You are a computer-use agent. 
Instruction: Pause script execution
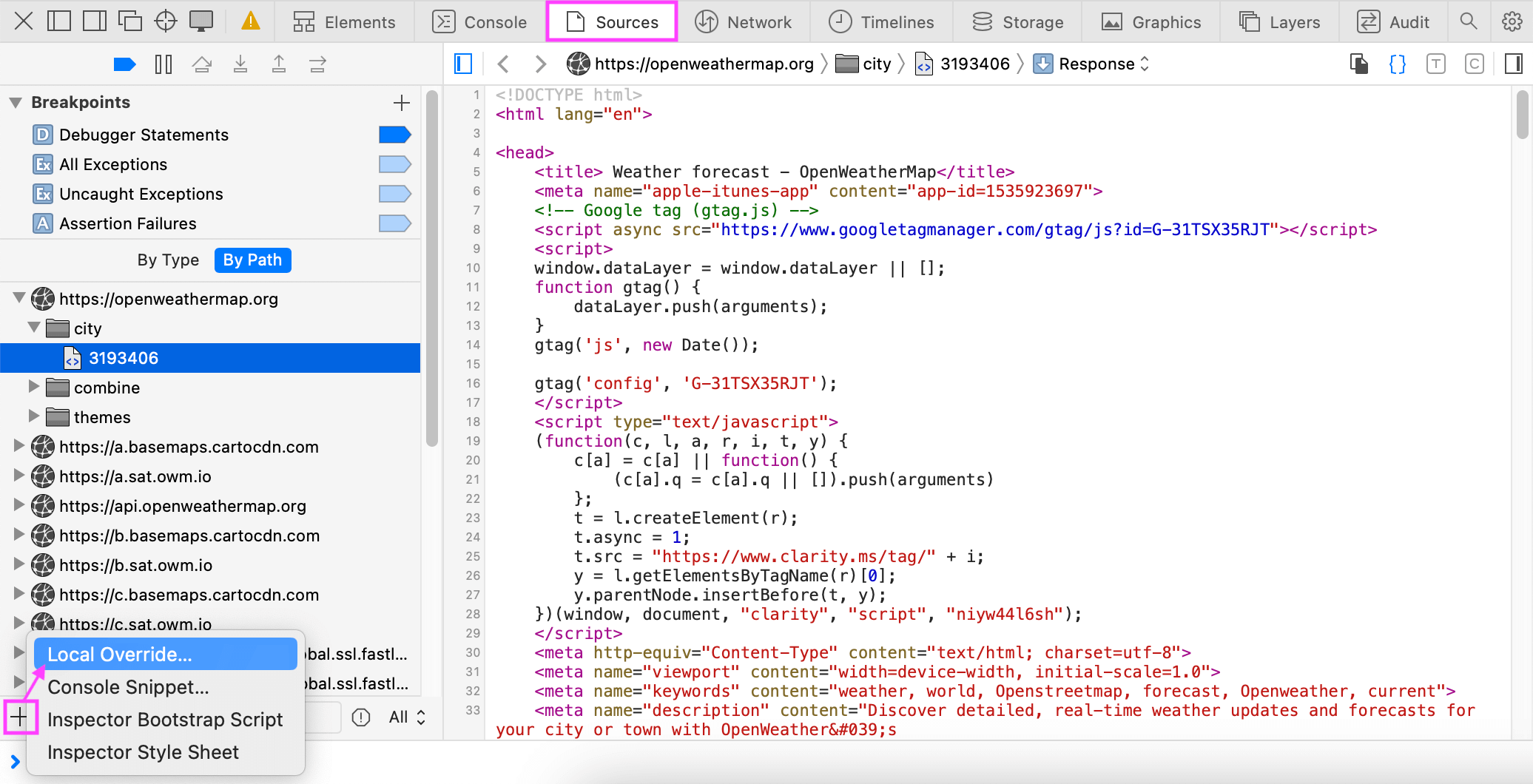pyautogui.click(x=164, y=64)
